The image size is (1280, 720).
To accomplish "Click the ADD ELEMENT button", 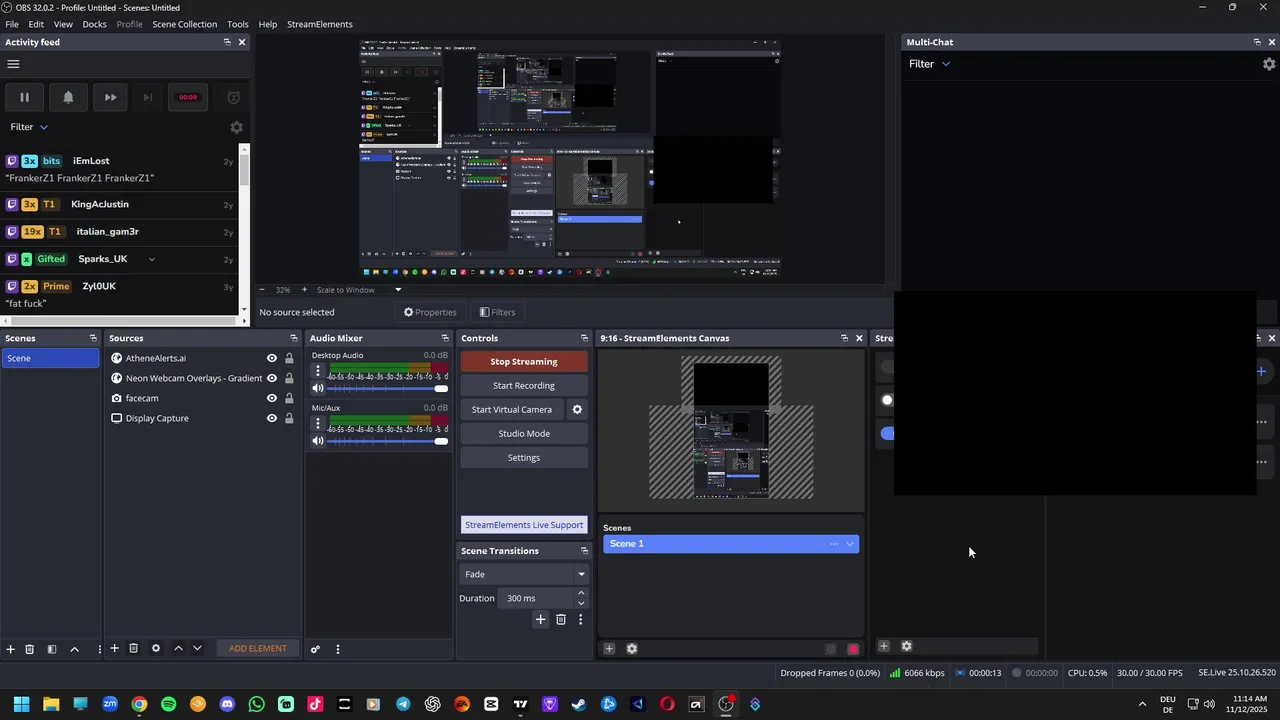I will (x=258, y=648).
